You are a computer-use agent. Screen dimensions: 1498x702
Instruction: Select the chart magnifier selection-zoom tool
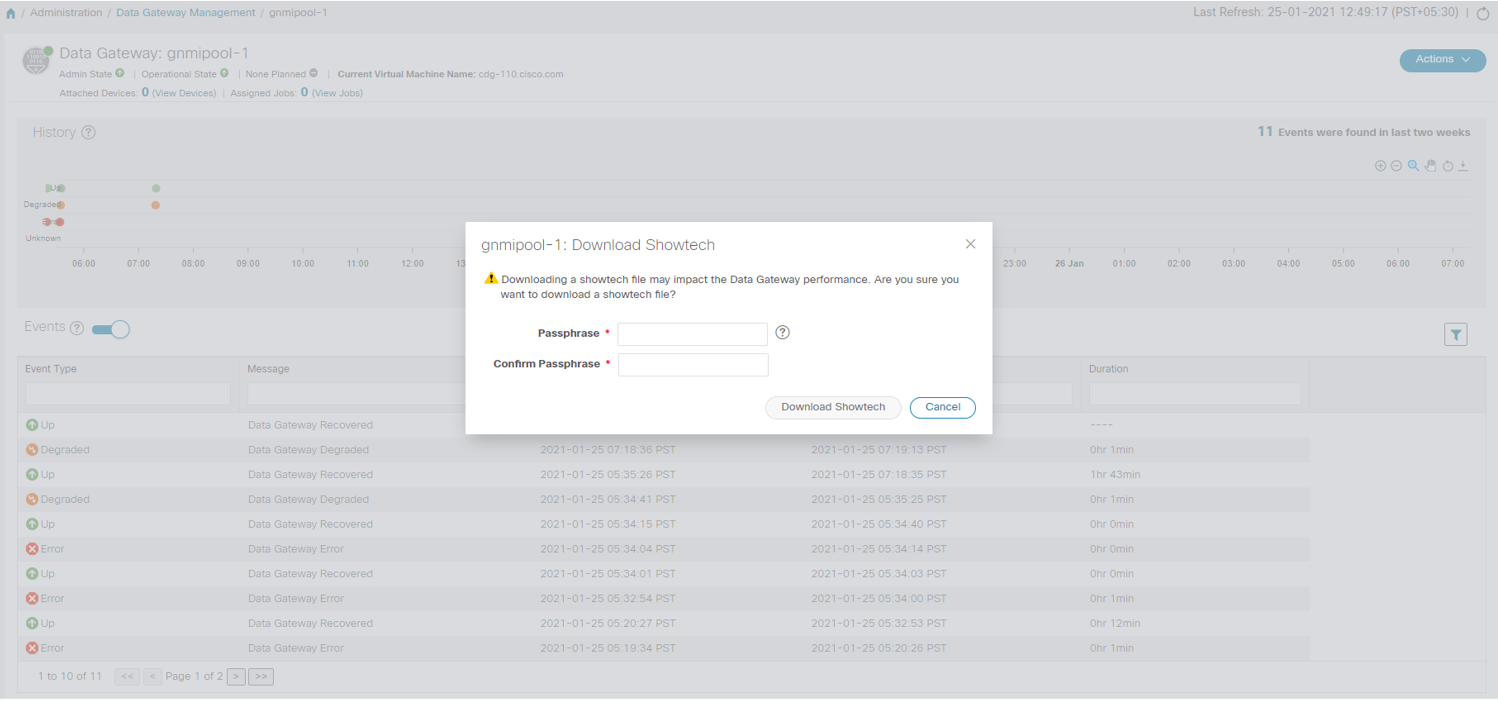[x=1413, y=166]
